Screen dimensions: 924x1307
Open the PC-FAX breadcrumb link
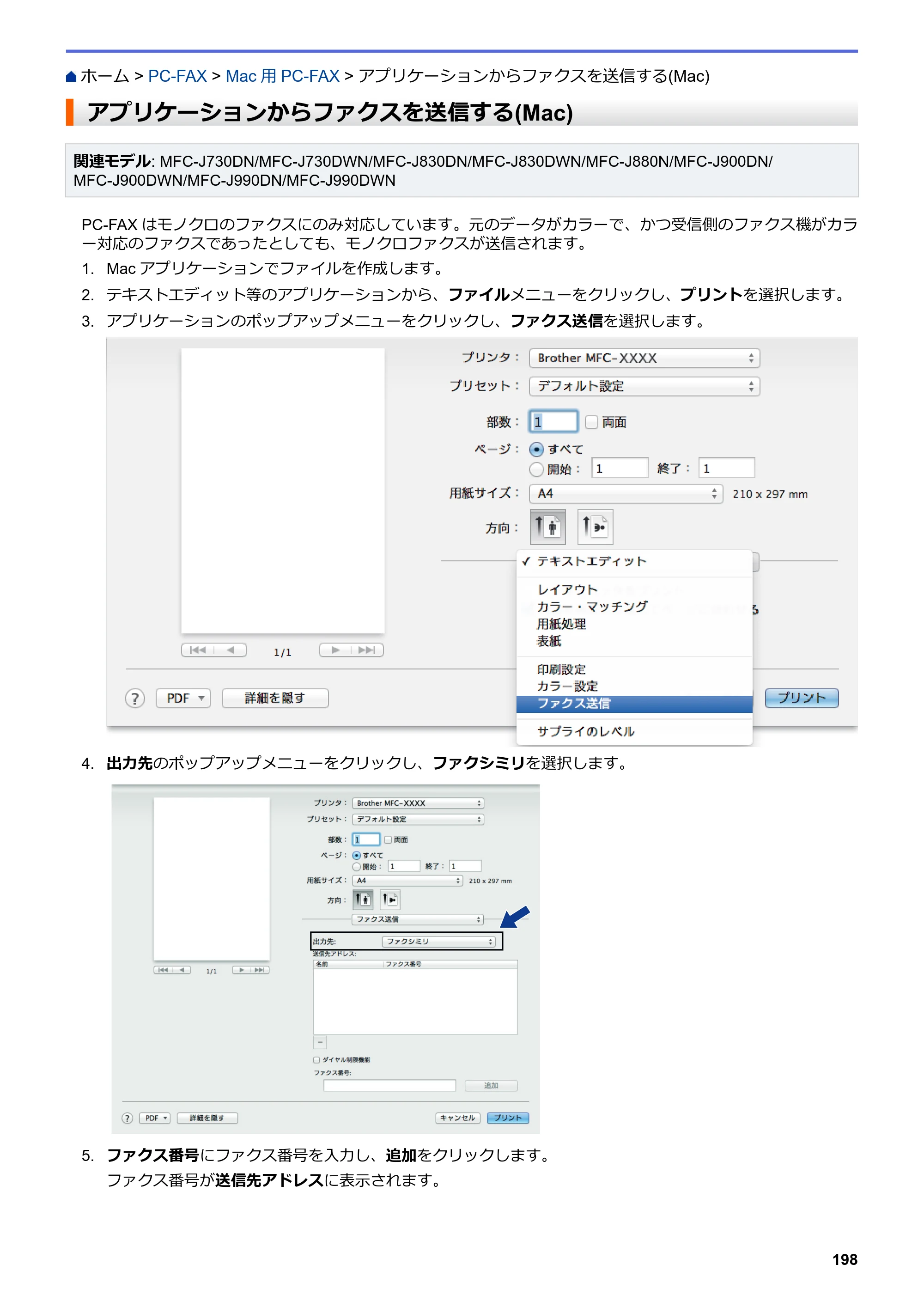tap(177, 76)
